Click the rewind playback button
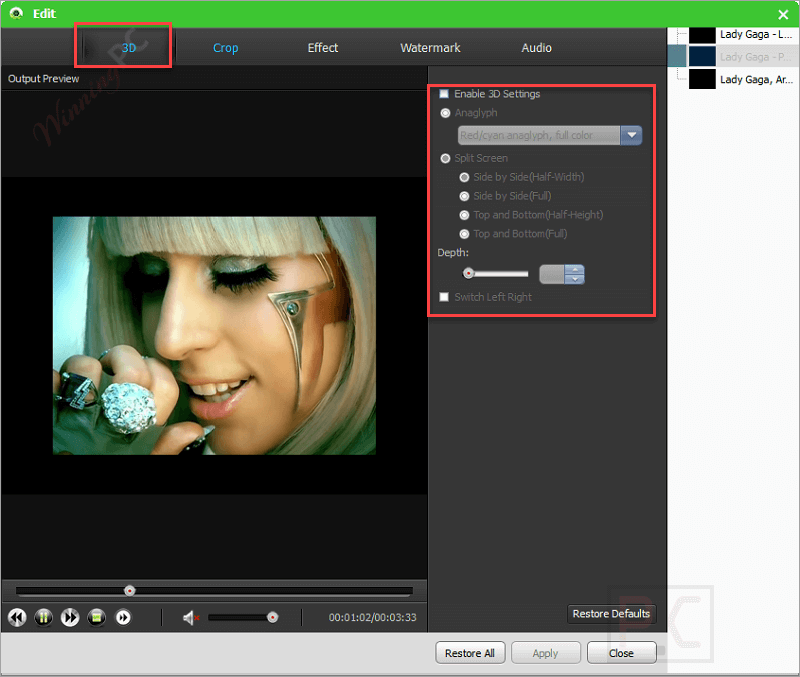The width and height of the screenshot is (800, 677). (17, 617)
